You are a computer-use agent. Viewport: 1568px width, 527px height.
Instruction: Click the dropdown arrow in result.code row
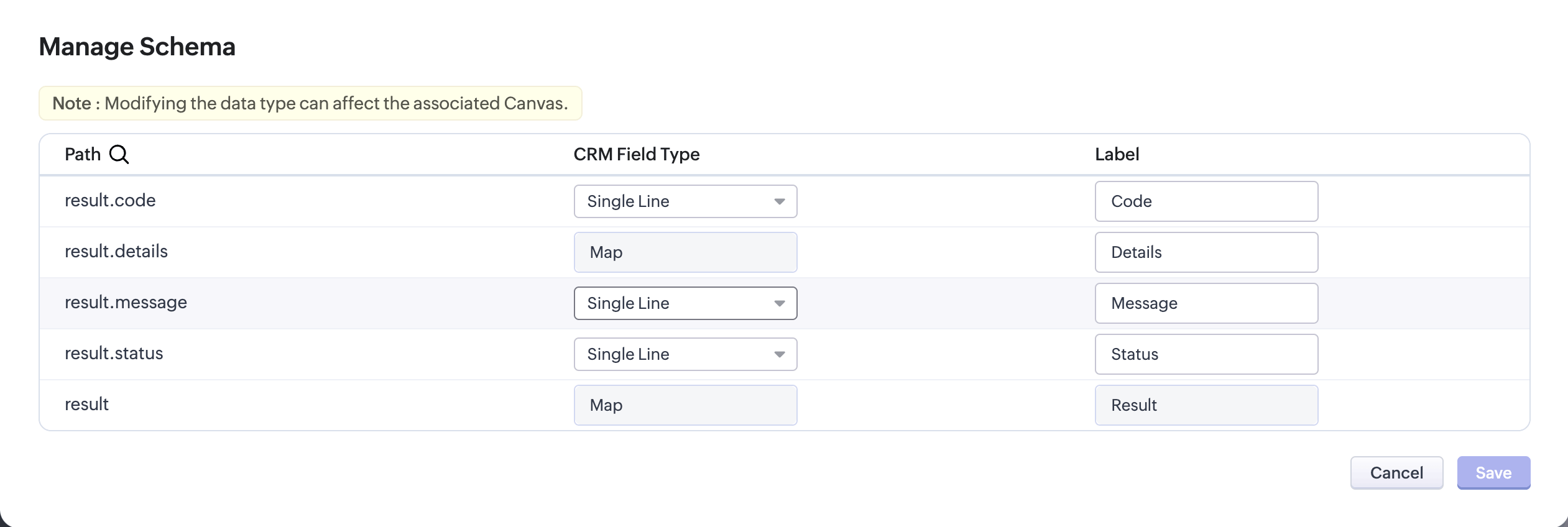coord(779,201)
